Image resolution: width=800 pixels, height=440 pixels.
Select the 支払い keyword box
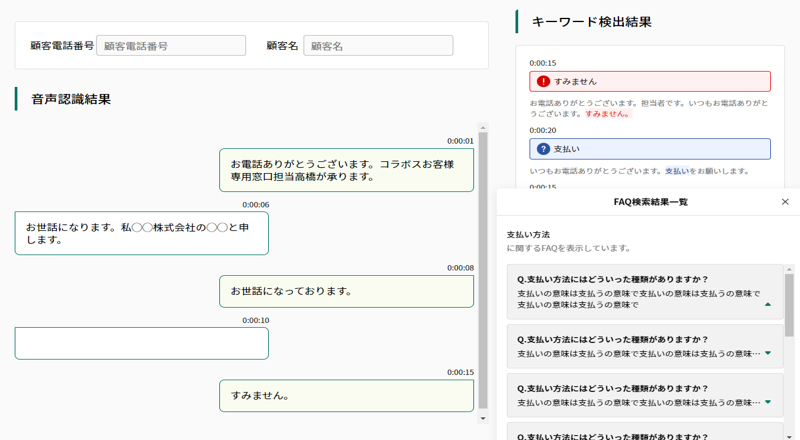pos(650,149)
